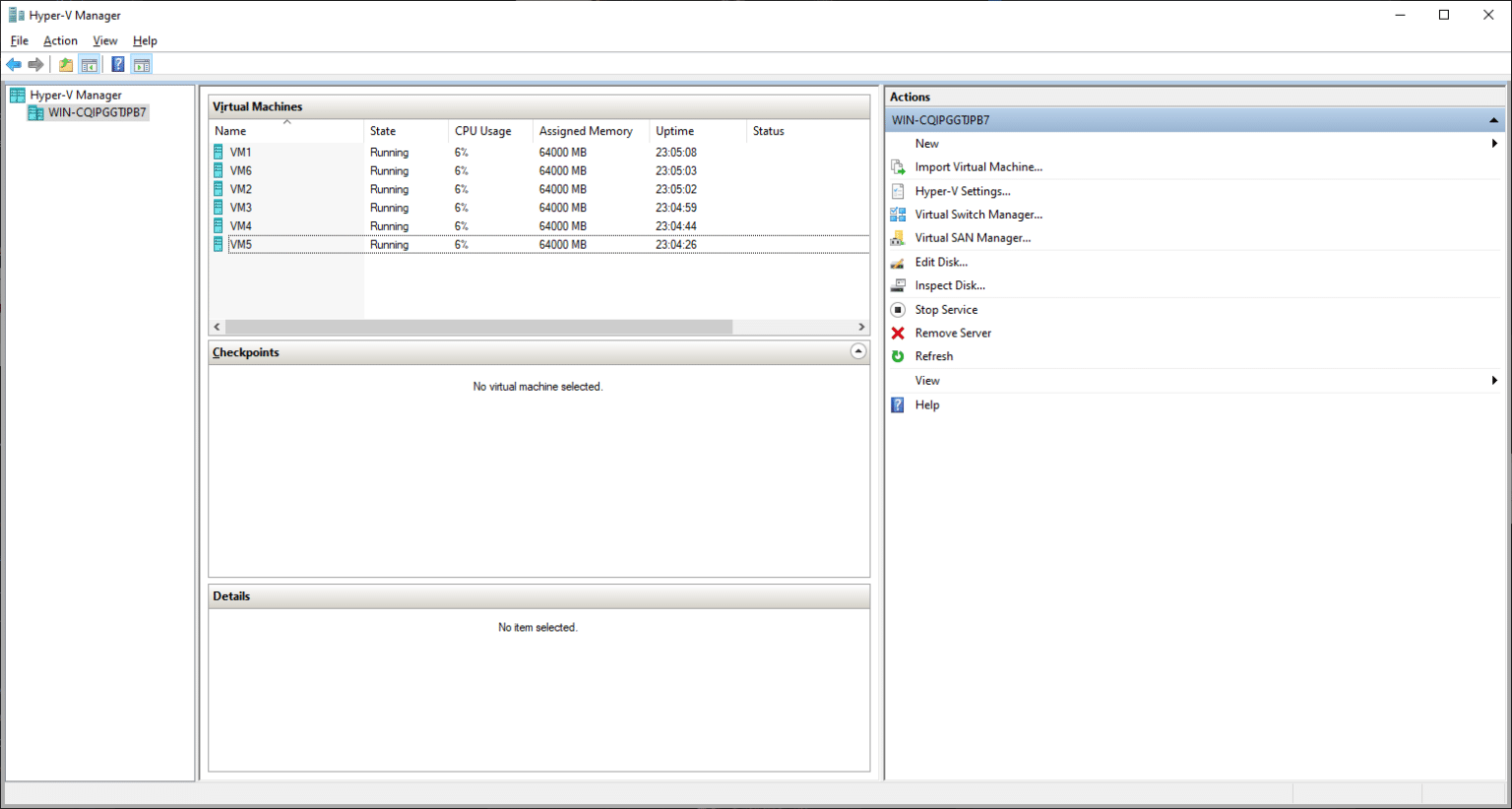Expand the View submenu arrow in Actions

tap(1494, 381)
